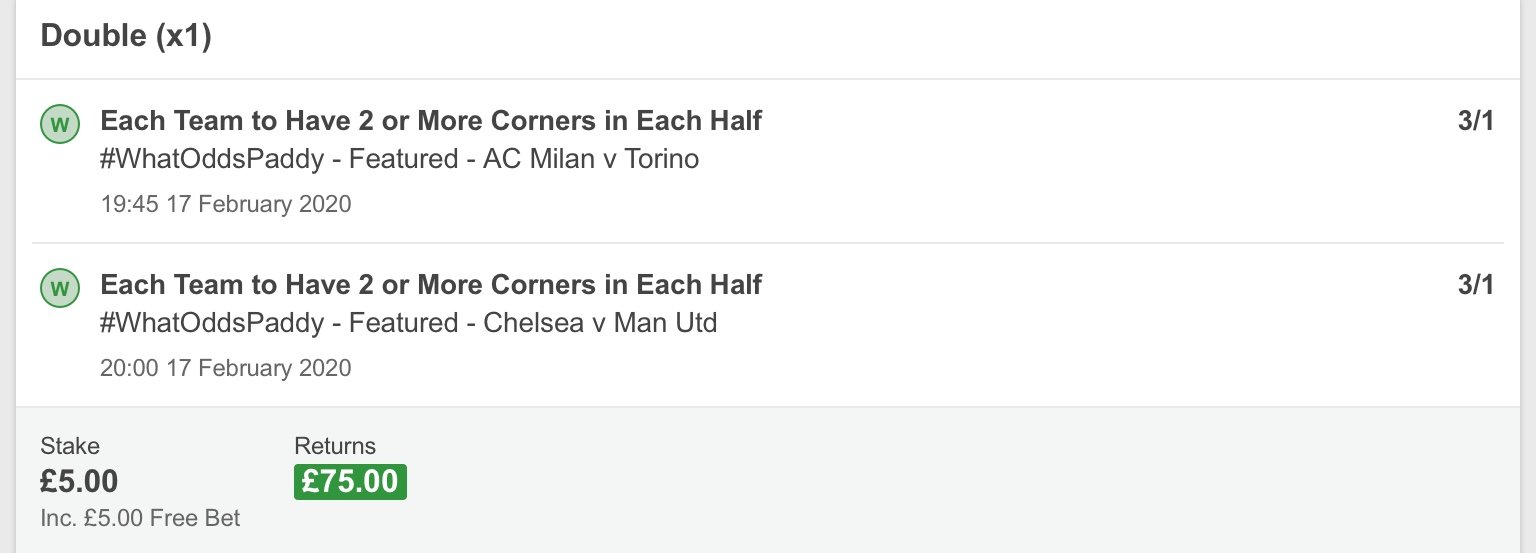The height and width of the screenshot is (553, 1536).
Task: Click the 19:45 17 February 2020 timestamp
Action: [x=226, y=204]
